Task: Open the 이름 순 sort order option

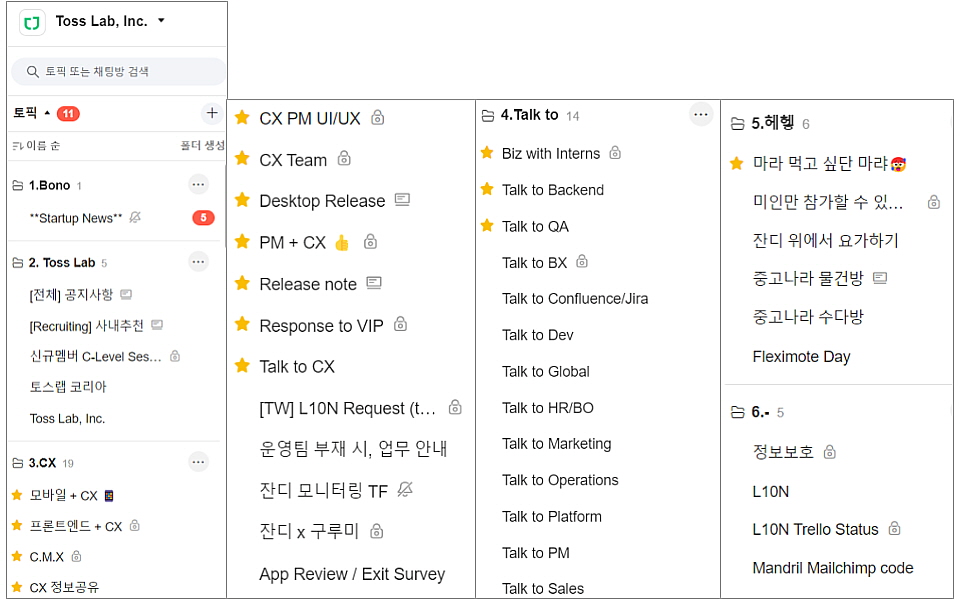Action: pyautogui.click(x=36, y=146)
